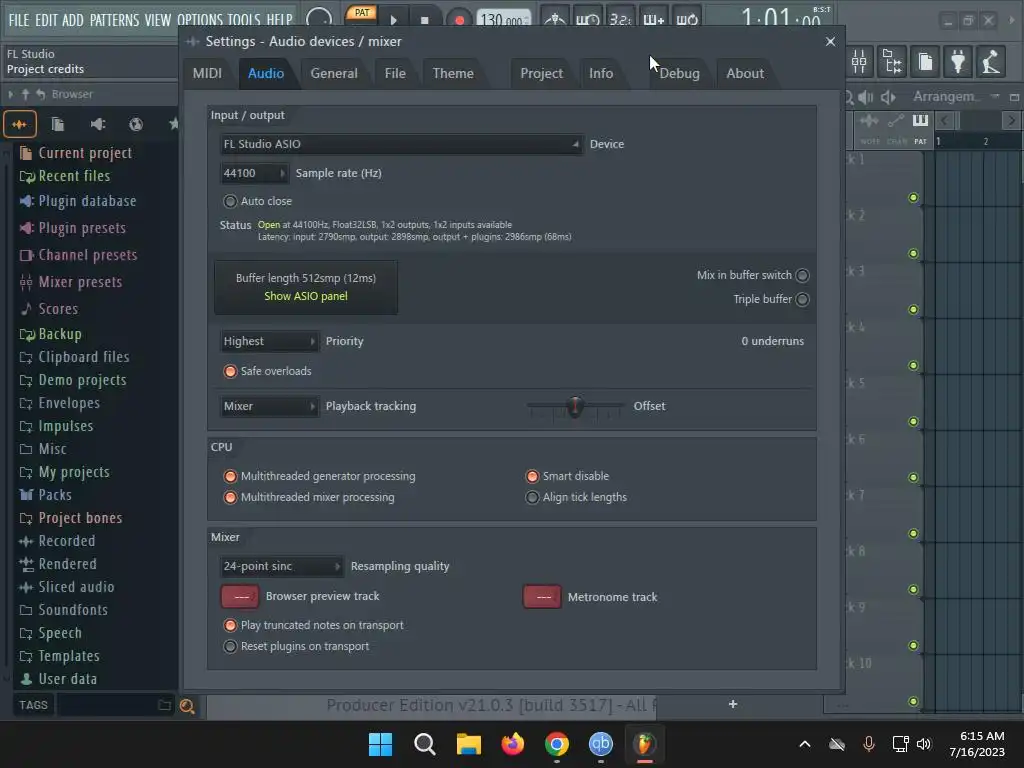The height and width of the screenshot is (768, 1024).
Task: Open the PATTERNS menu
Action: pos(114,20)
